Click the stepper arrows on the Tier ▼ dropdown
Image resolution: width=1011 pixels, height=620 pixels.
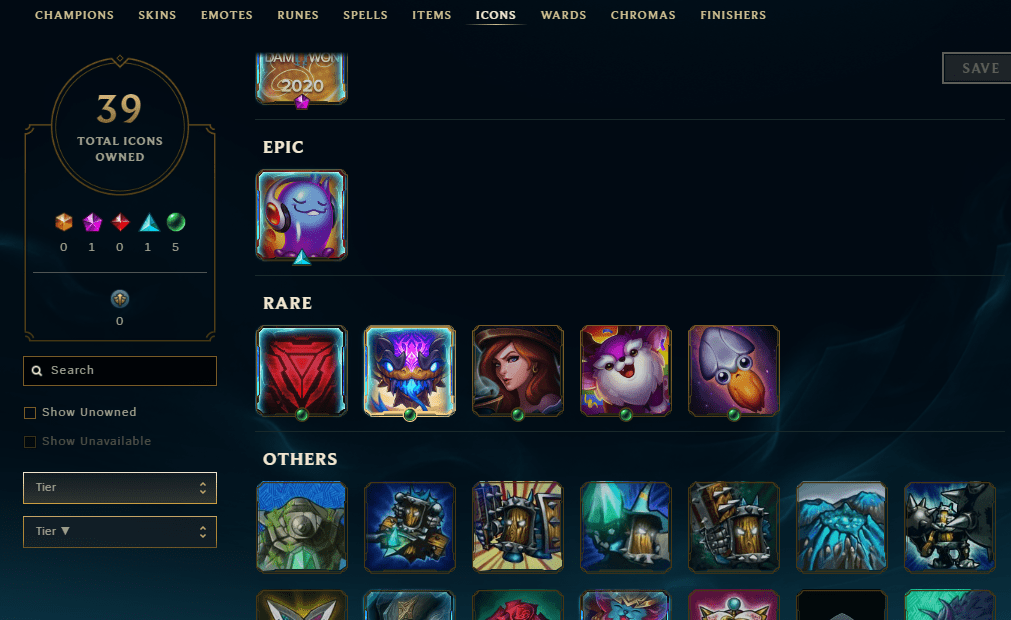pyautogui.click(x=202, y=532)
